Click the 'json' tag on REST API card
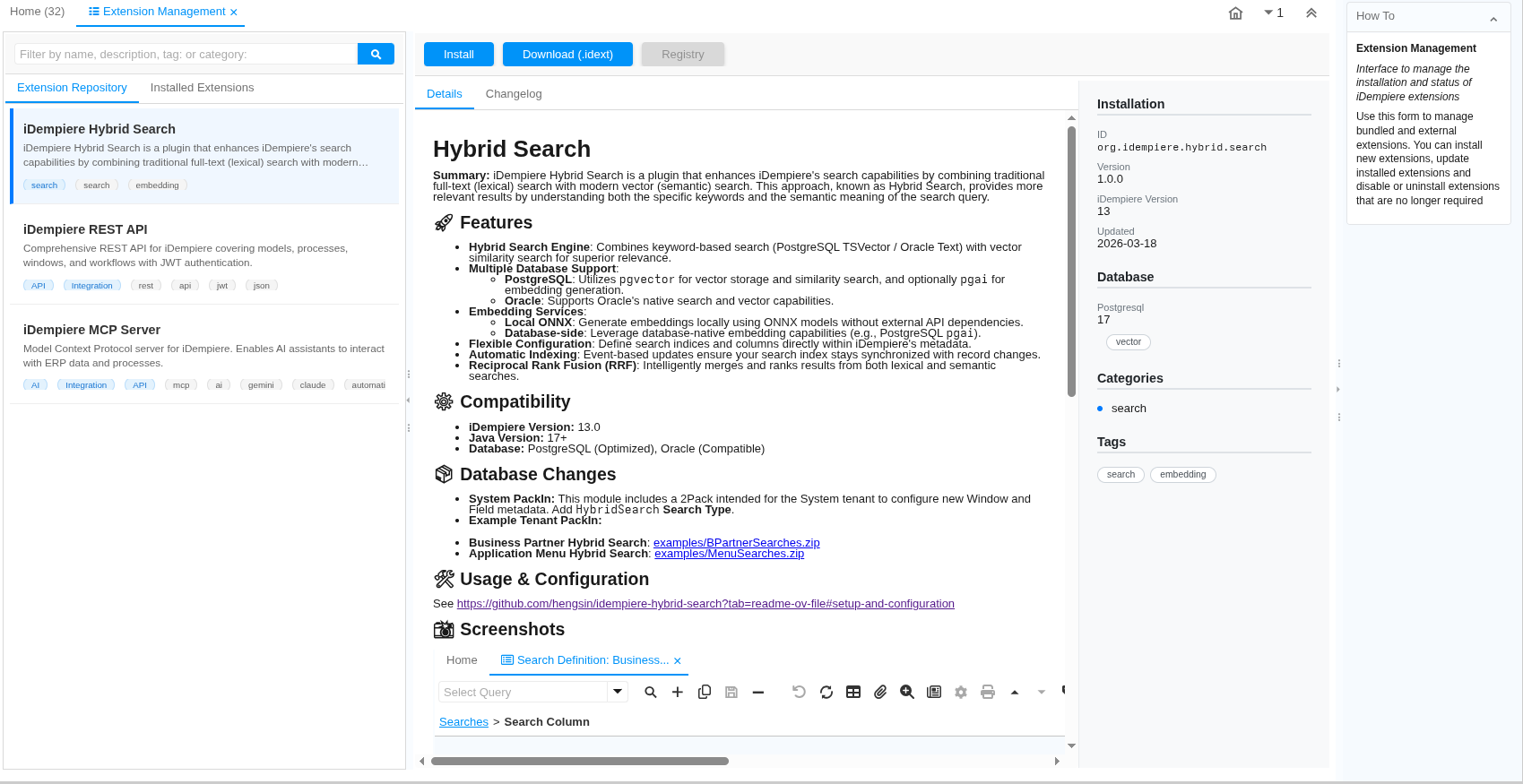This screenshot has width=1523, height=784. pyautogui.click(x=262, y=286)
